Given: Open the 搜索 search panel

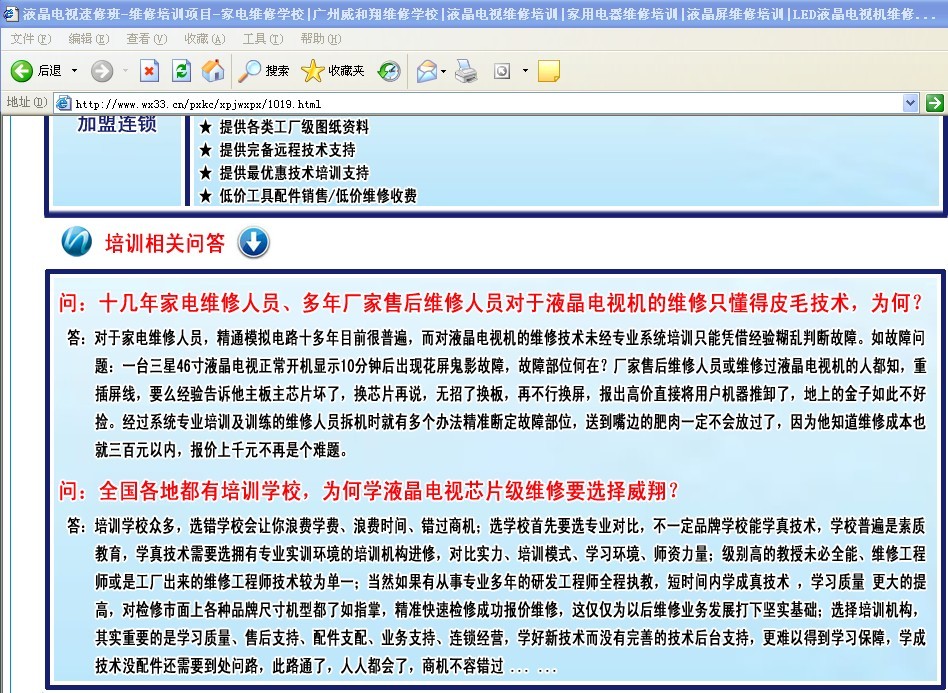Looking at the screenshot, I should pos(264,71).
